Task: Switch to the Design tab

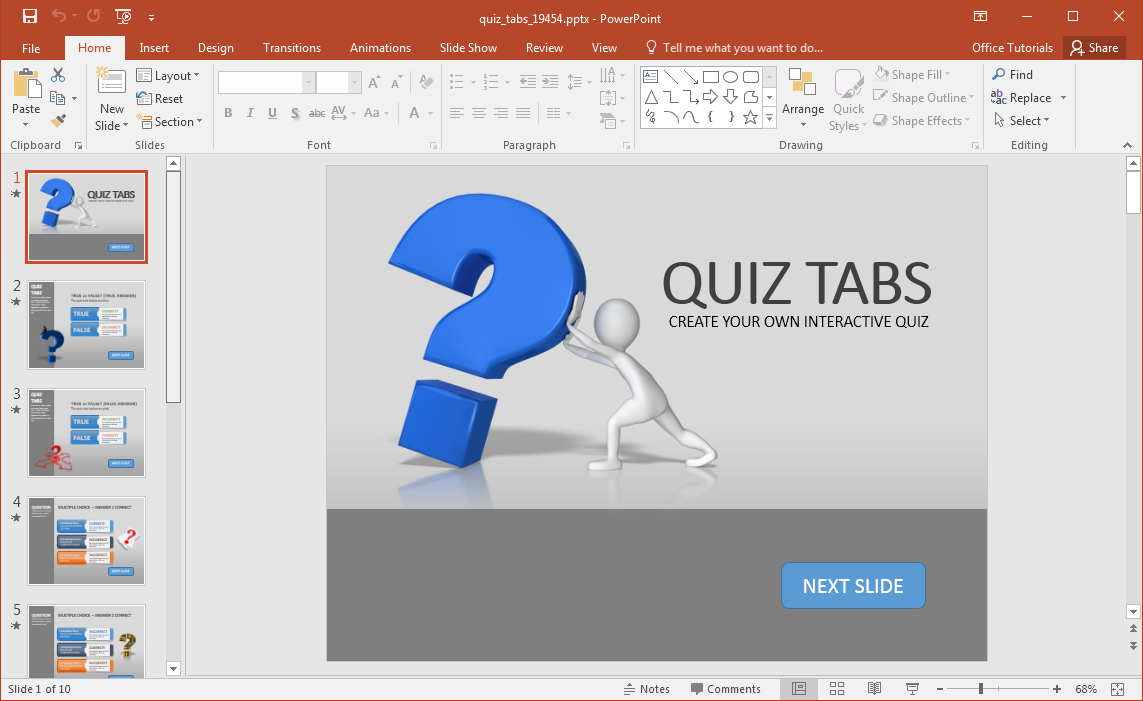Action: point(215,47)
